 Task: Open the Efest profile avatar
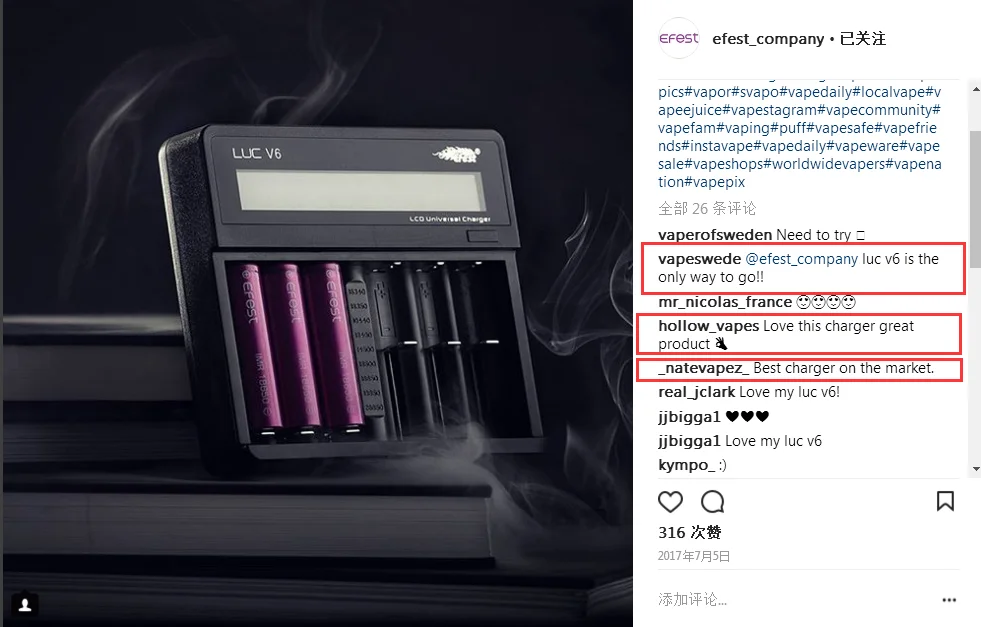(679, 38)
